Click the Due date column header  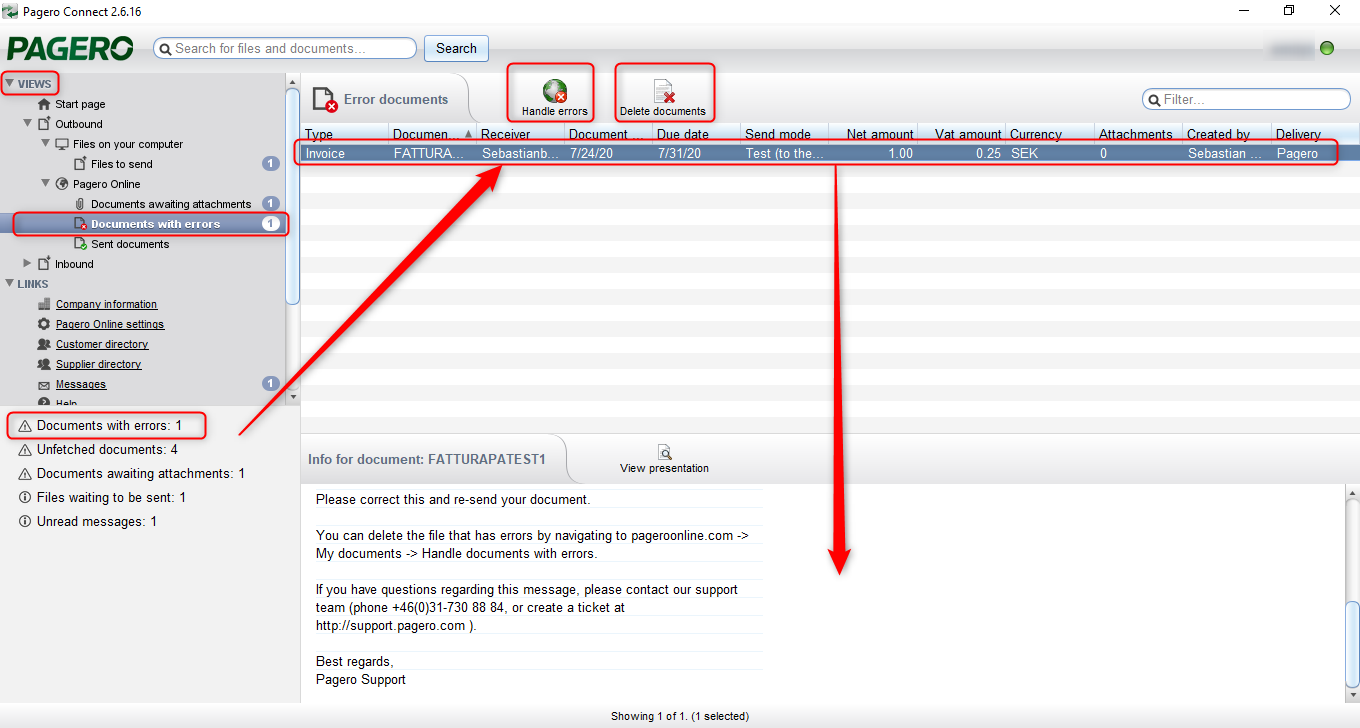coord(697,134)
